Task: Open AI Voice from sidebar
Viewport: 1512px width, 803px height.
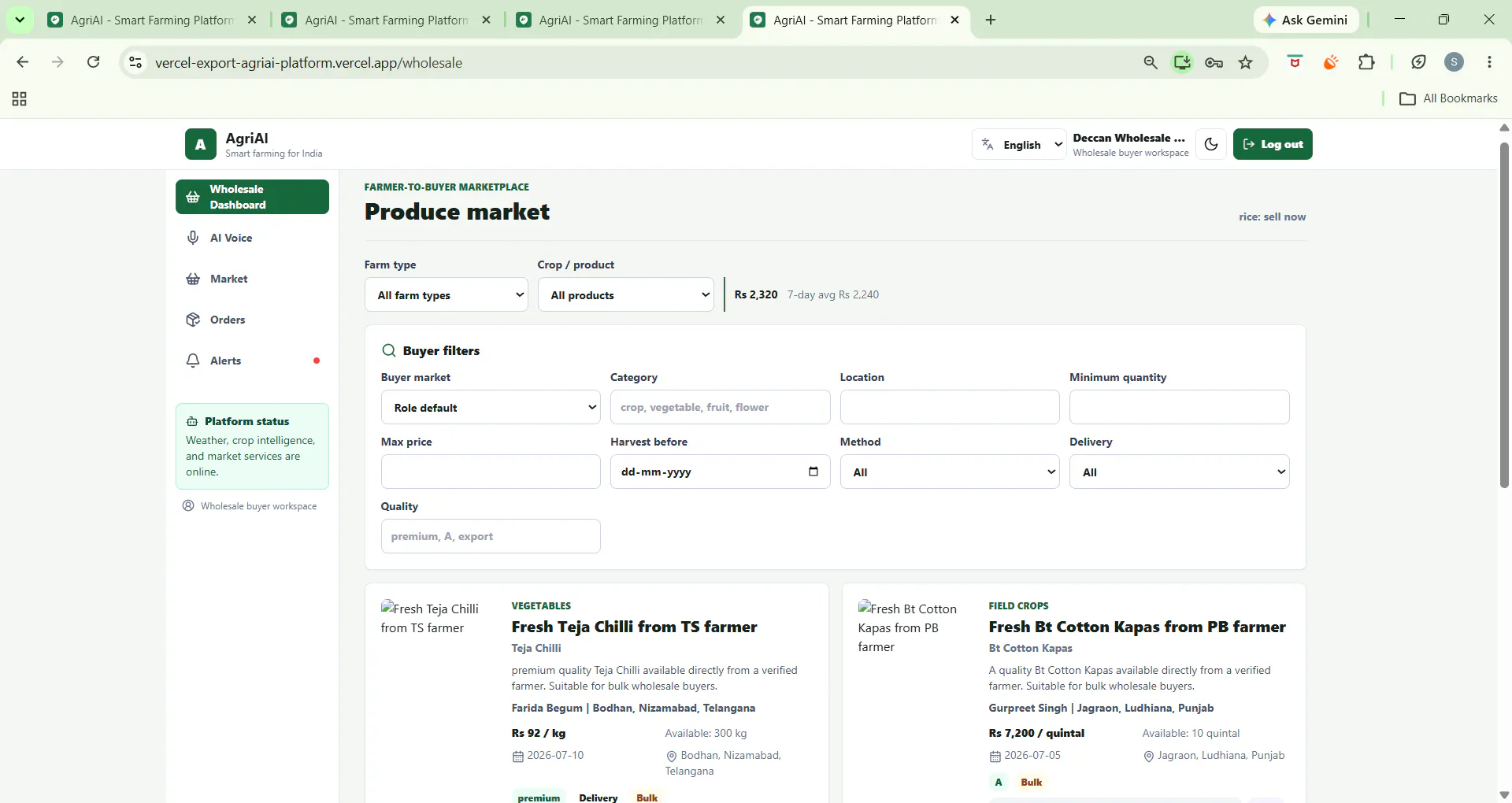Action: click(x=252, y=238)
